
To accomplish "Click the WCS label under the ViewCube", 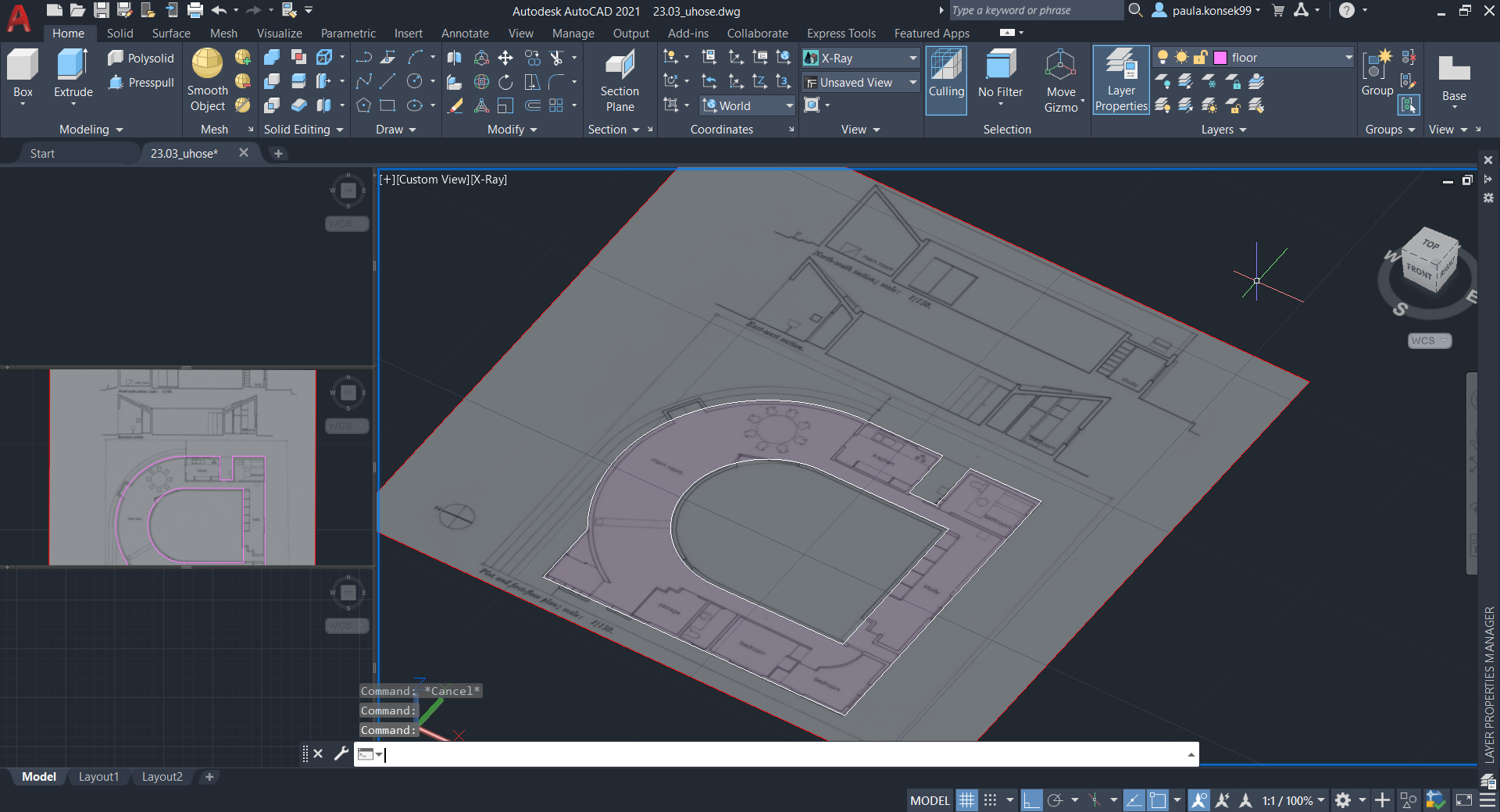I will pos(1429,340).
